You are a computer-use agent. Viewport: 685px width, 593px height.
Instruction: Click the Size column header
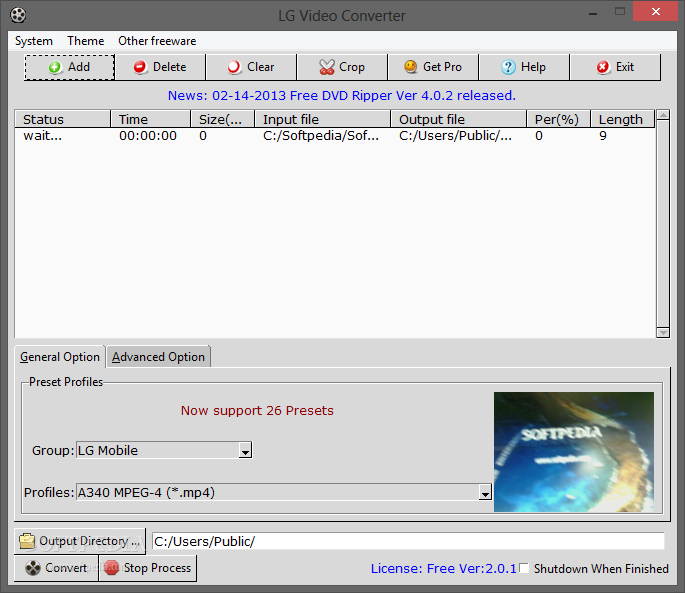[223, 119]
